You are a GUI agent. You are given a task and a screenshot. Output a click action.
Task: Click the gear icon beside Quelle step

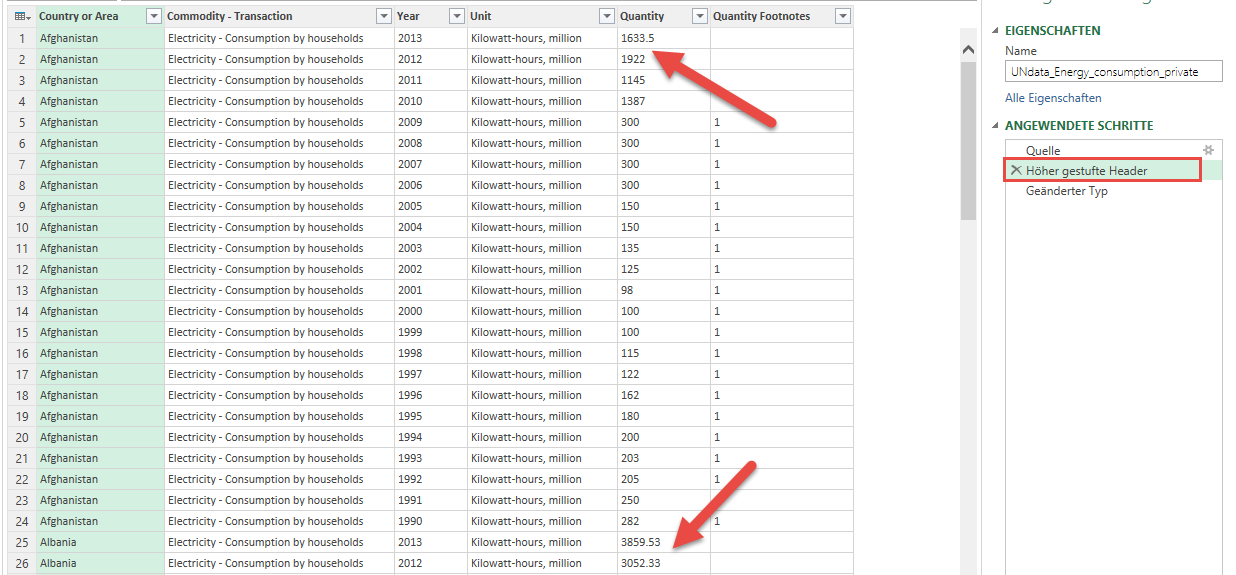[1208, 150]
